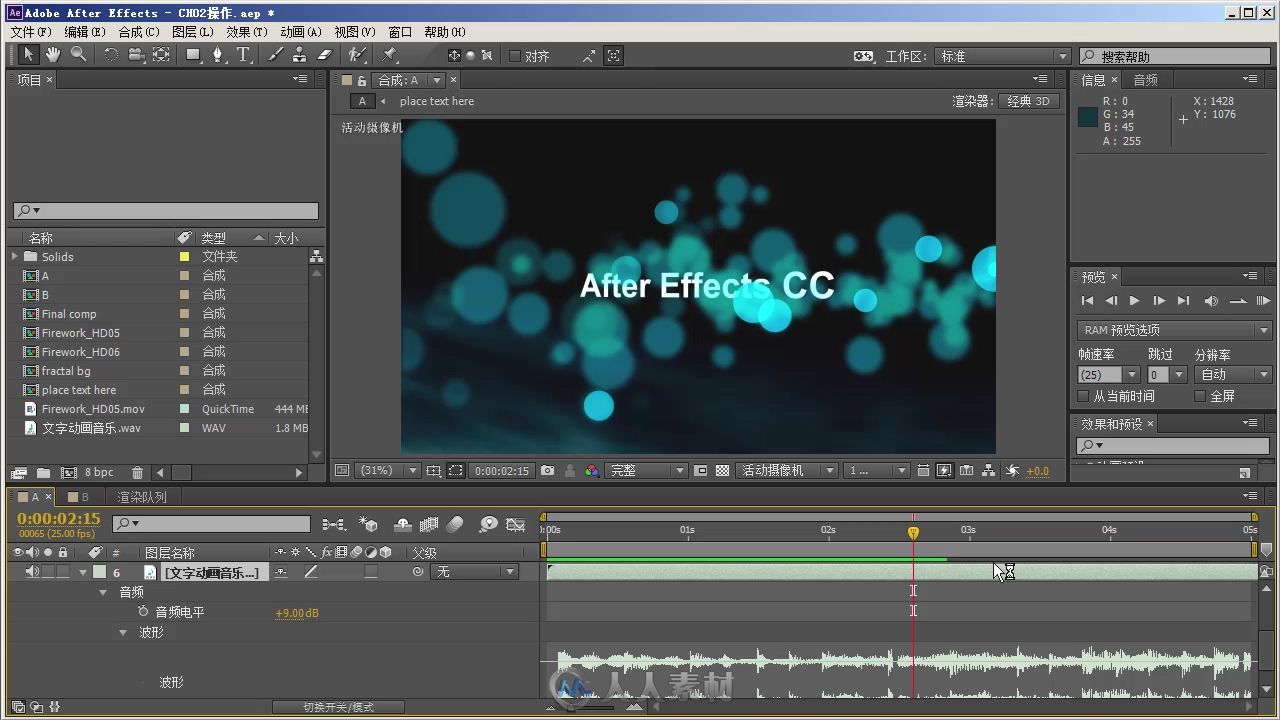Mute audio of layer 6

32,572
